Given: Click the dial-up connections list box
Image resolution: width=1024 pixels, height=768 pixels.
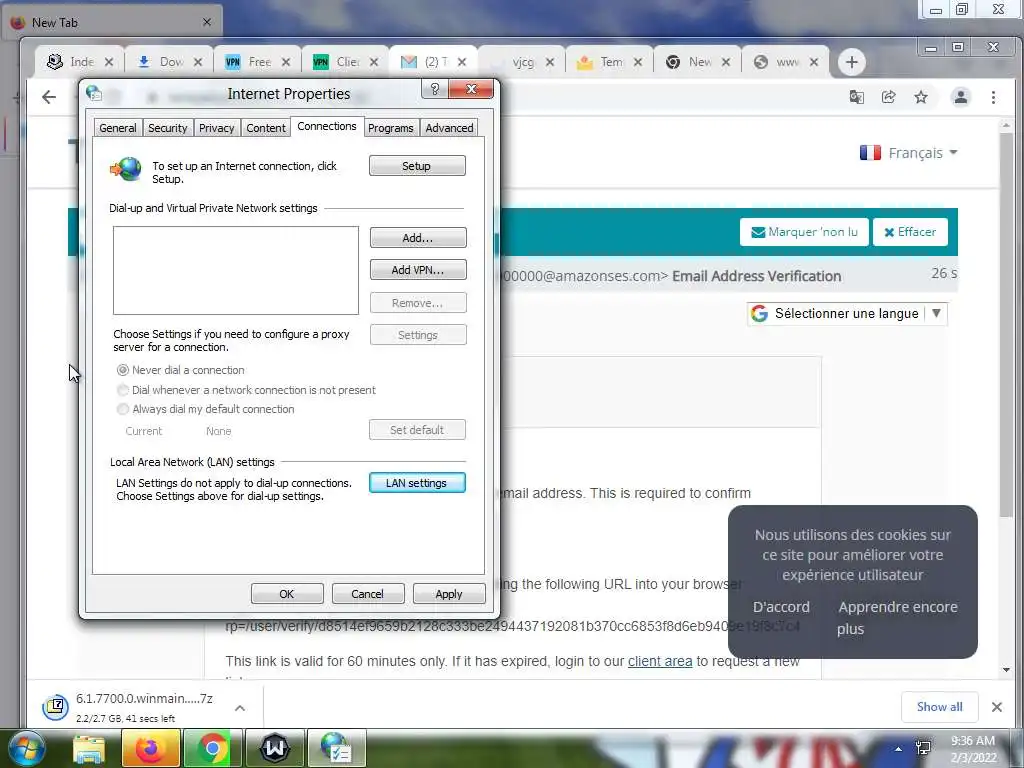Looking at the screenshot, I should click(236, 270).
